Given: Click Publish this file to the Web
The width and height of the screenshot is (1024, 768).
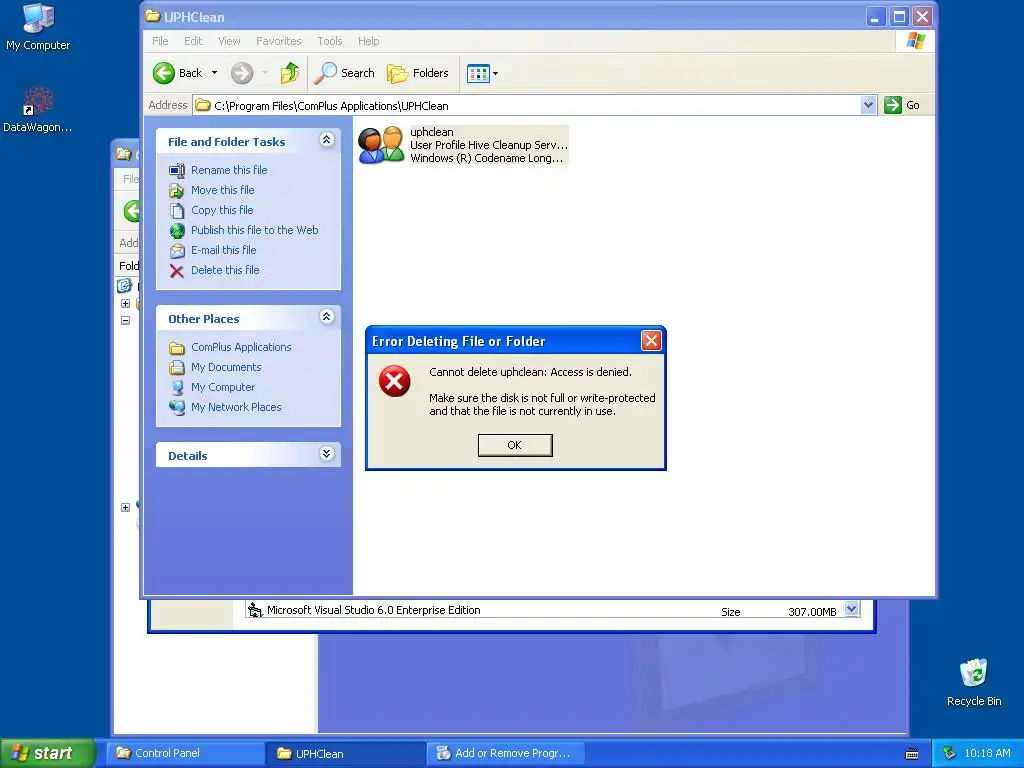Looking at the screenshot, I should tap(255, 230).
